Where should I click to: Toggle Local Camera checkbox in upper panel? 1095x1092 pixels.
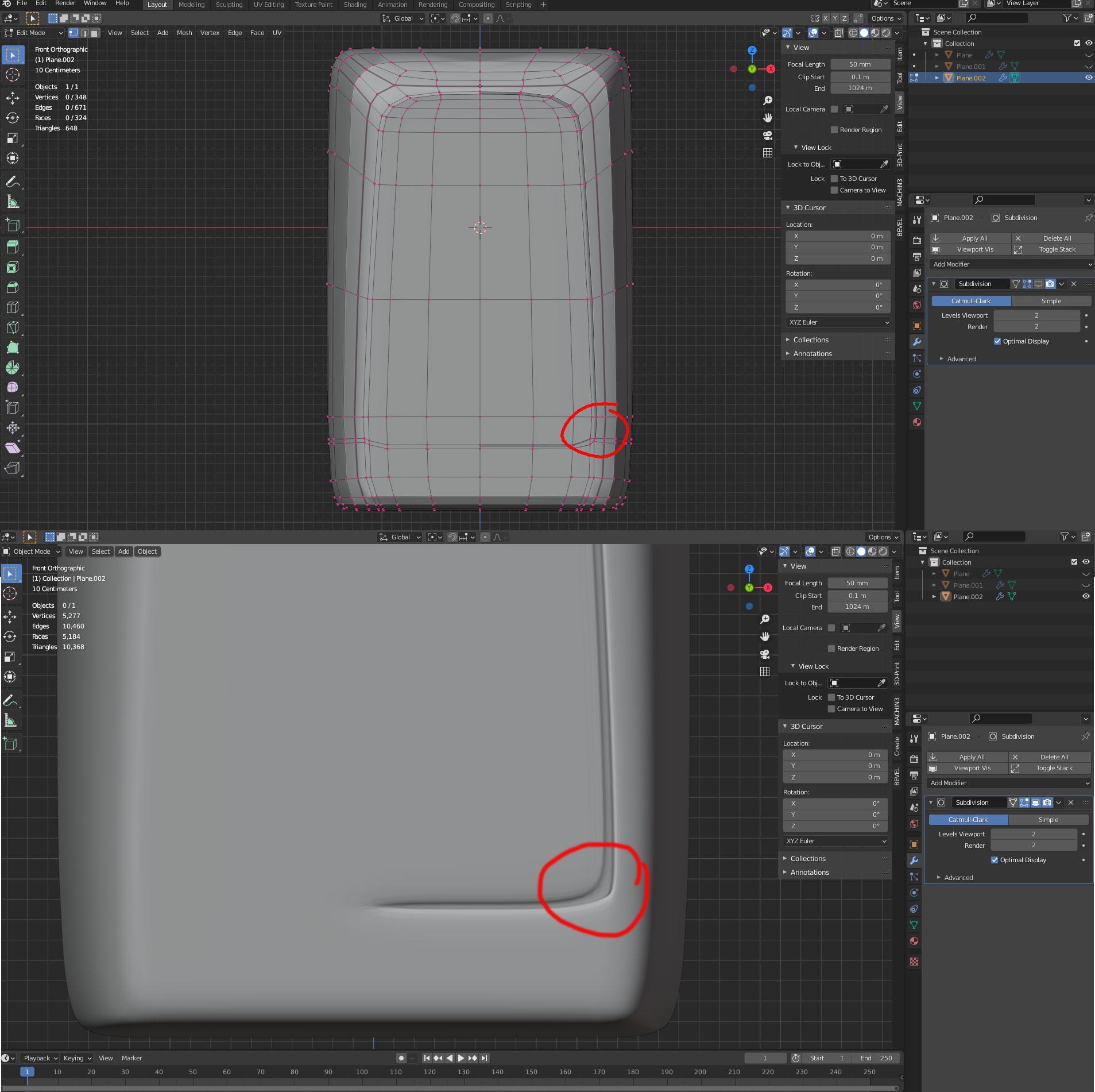pos(834,109)
